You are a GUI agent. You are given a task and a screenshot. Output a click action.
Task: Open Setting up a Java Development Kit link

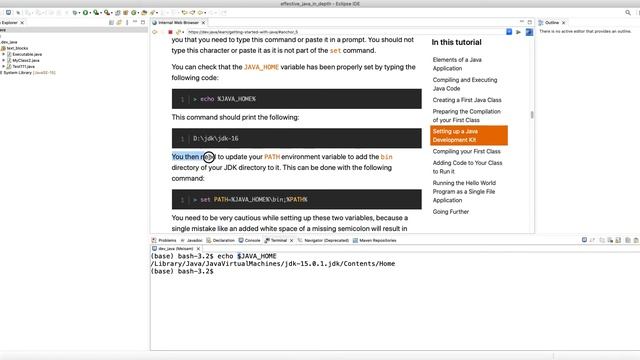click(x=469, y=136)
